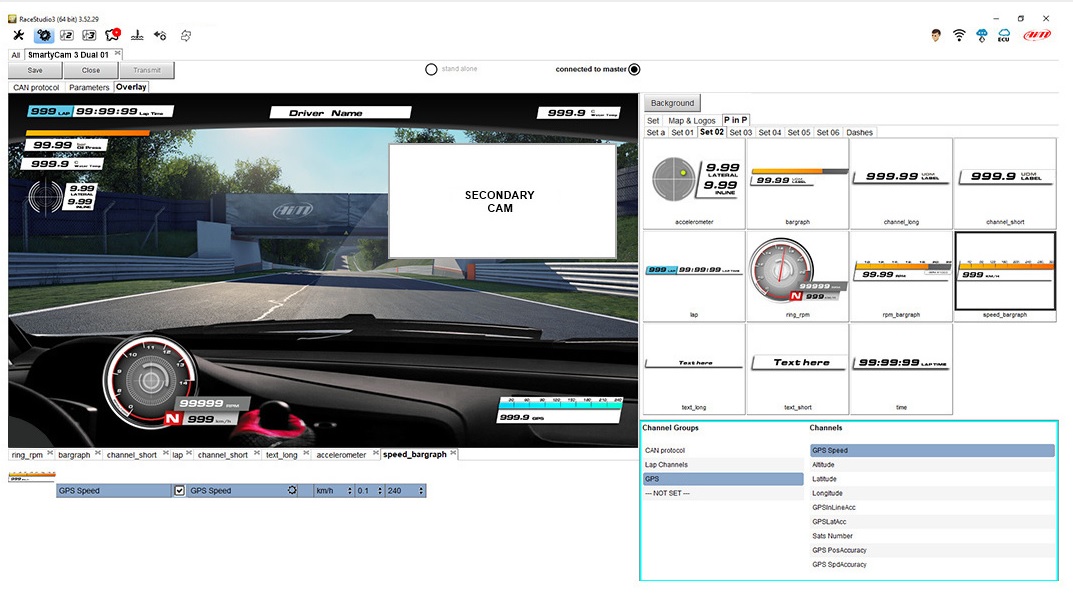The width and height of the screenshot is (1073, 598).
Task: Select CAN protocol channel group
Action: coord(723,450)
